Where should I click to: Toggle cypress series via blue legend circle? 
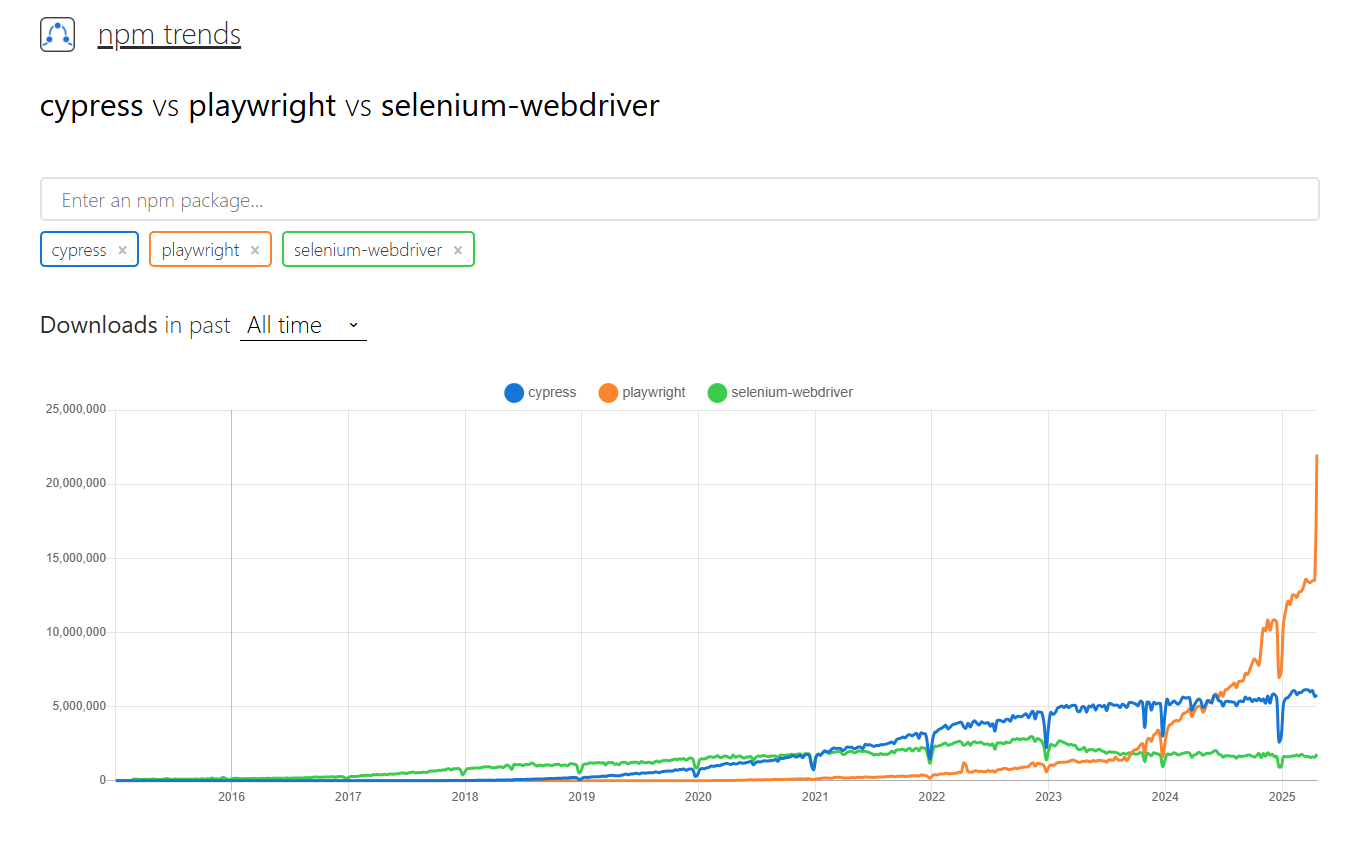(x=514, y=393)
